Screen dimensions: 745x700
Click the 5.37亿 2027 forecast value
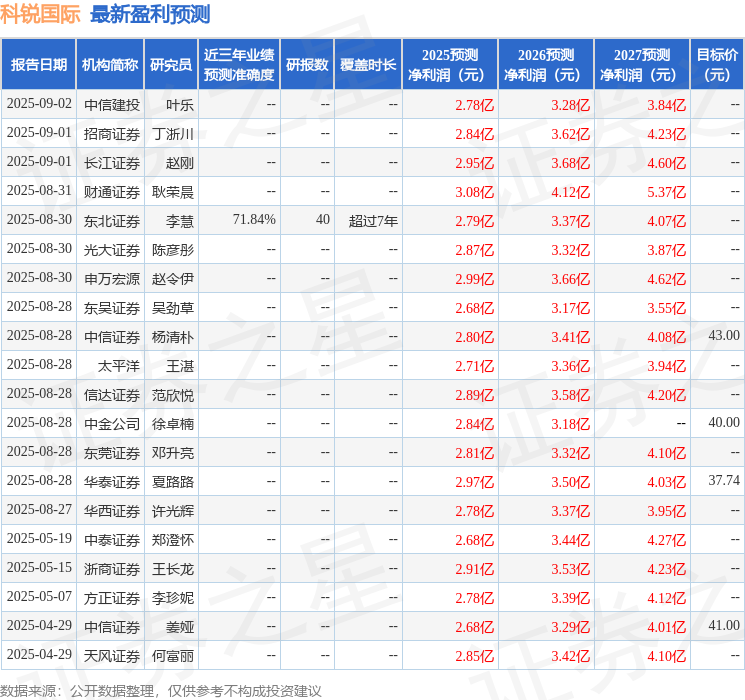coord(667,192)
